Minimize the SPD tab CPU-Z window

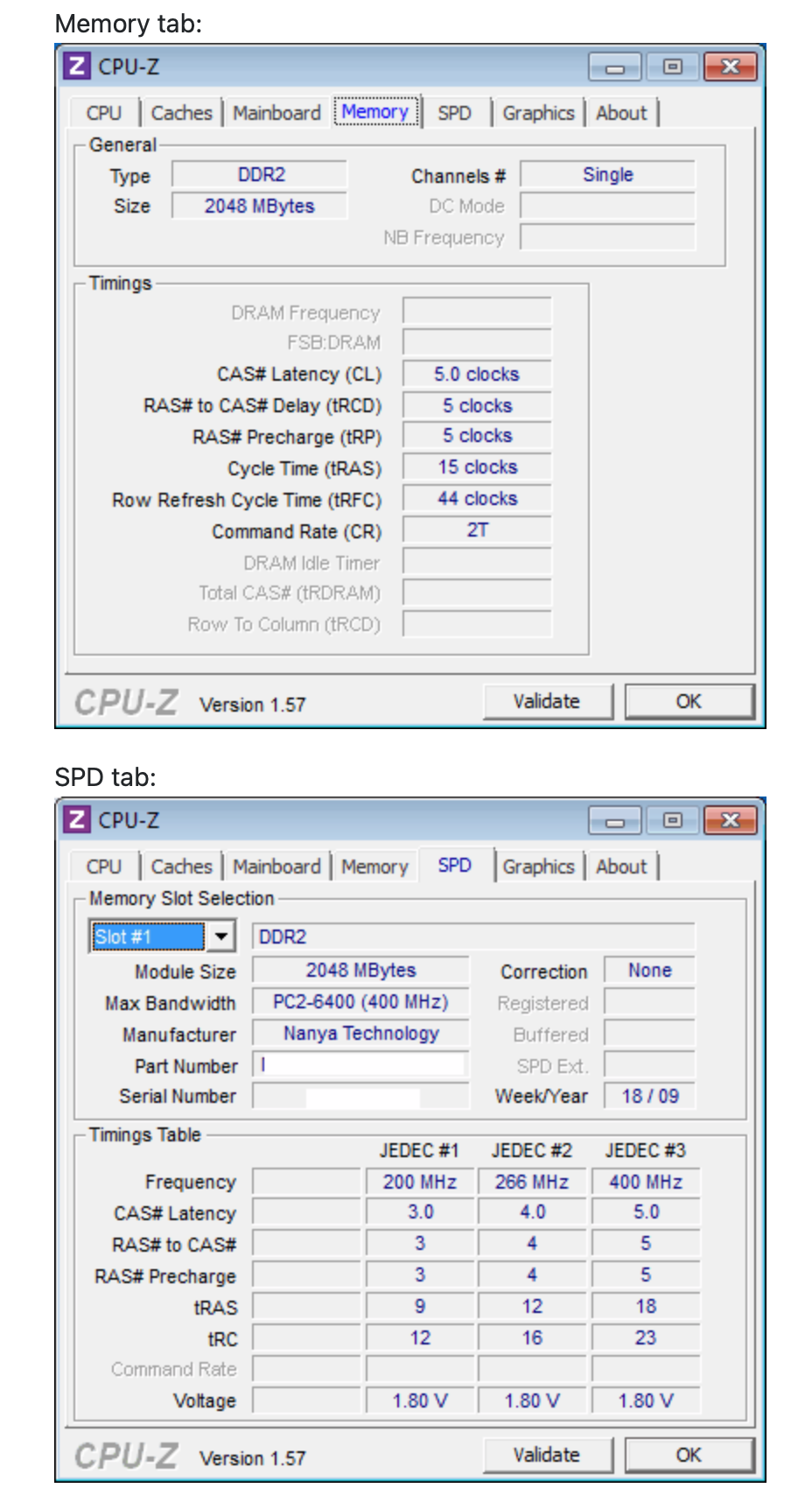click(x=615, y=820)
